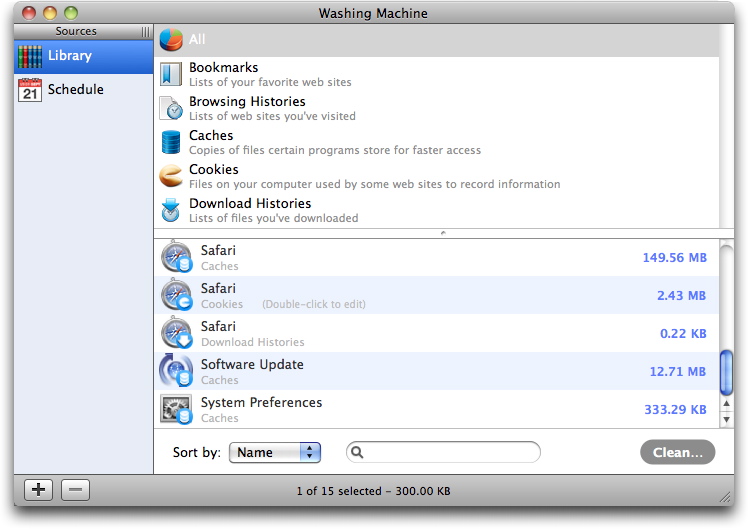The height and width of the screenshot is (529, 748).
Task: Click the Washing Machine window title
Action: pos(373,13)
